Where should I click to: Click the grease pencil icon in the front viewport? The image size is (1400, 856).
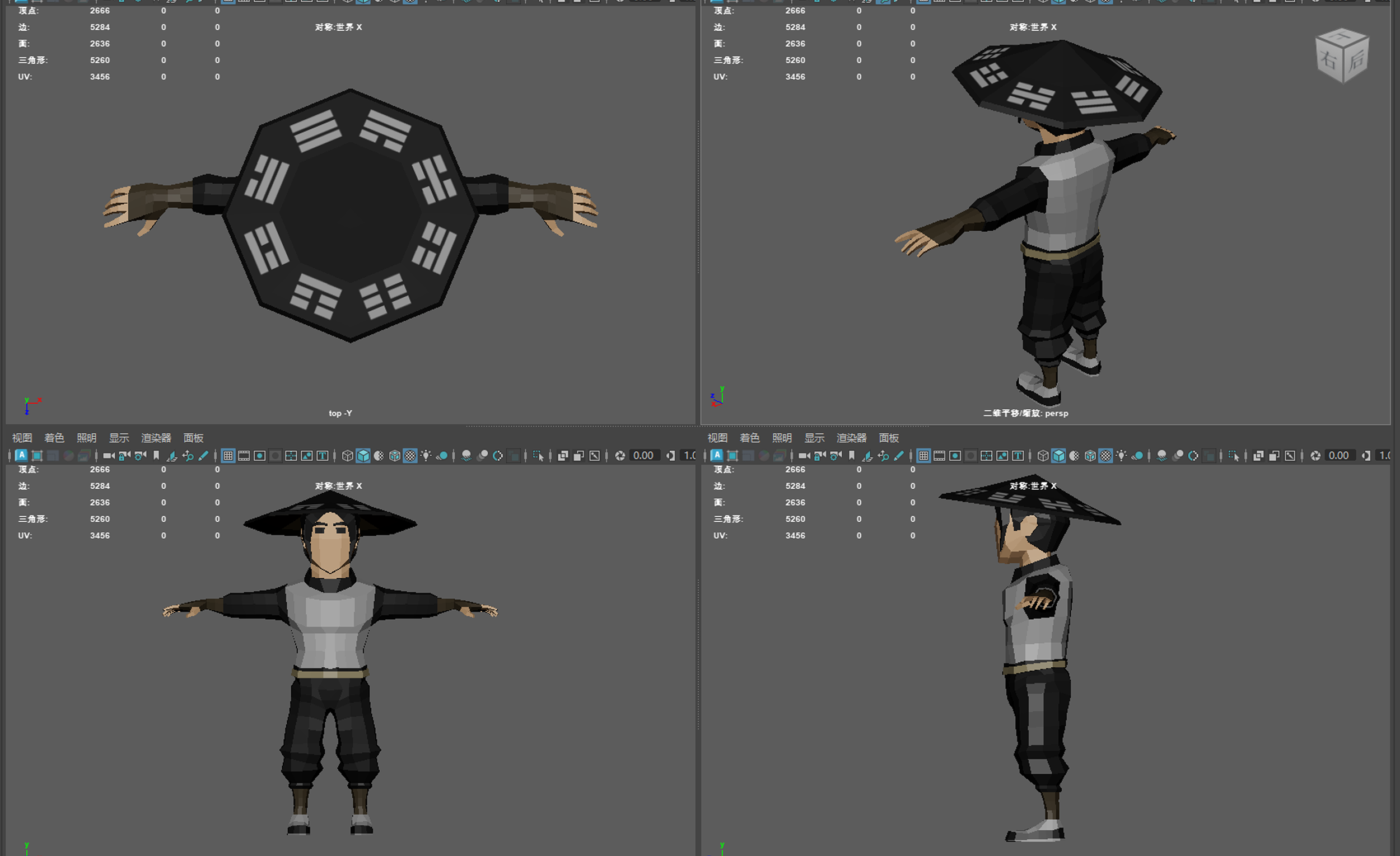(203, 456)
